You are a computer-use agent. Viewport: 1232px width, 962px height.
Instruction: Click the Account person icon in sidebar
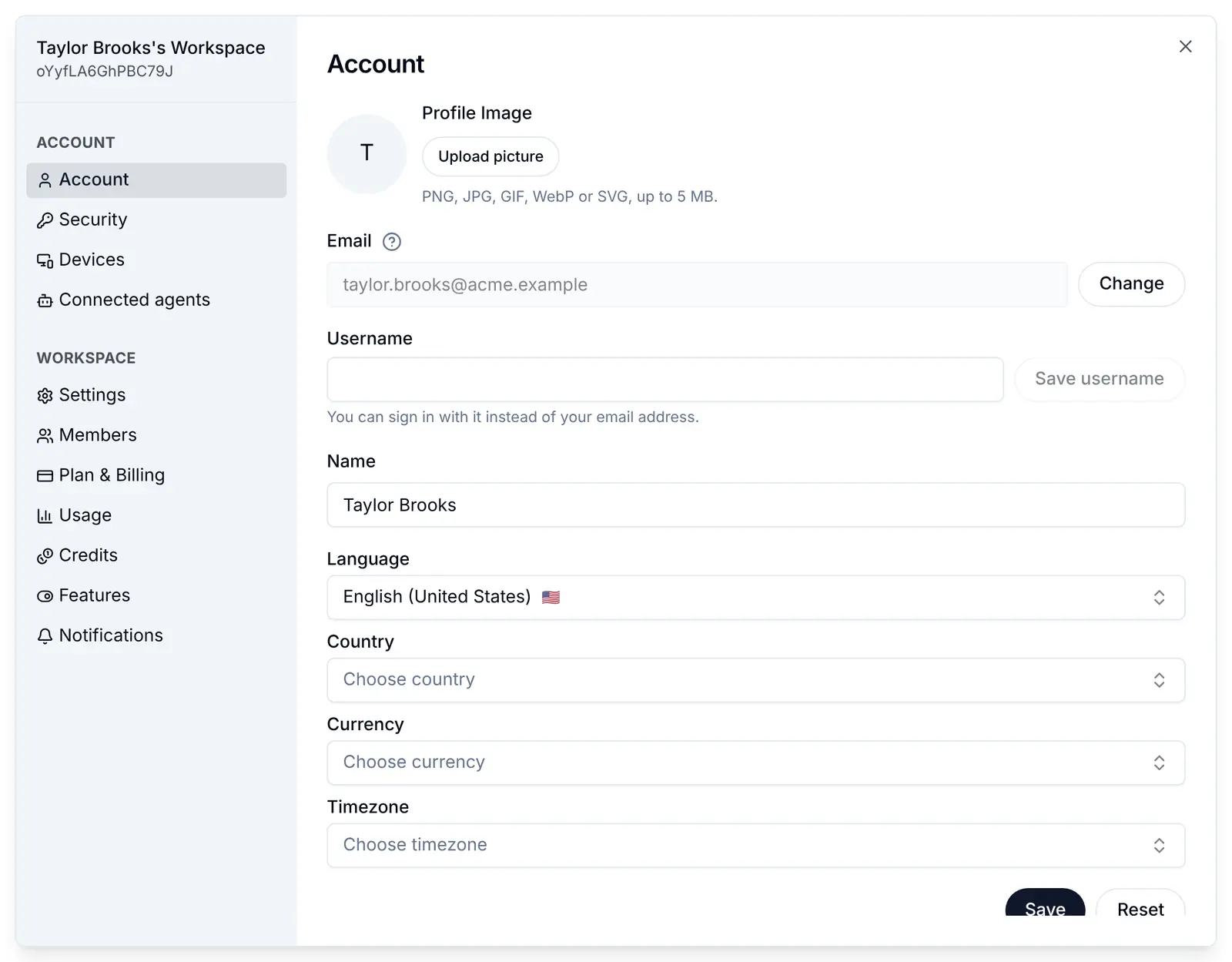tap(45, 180)
